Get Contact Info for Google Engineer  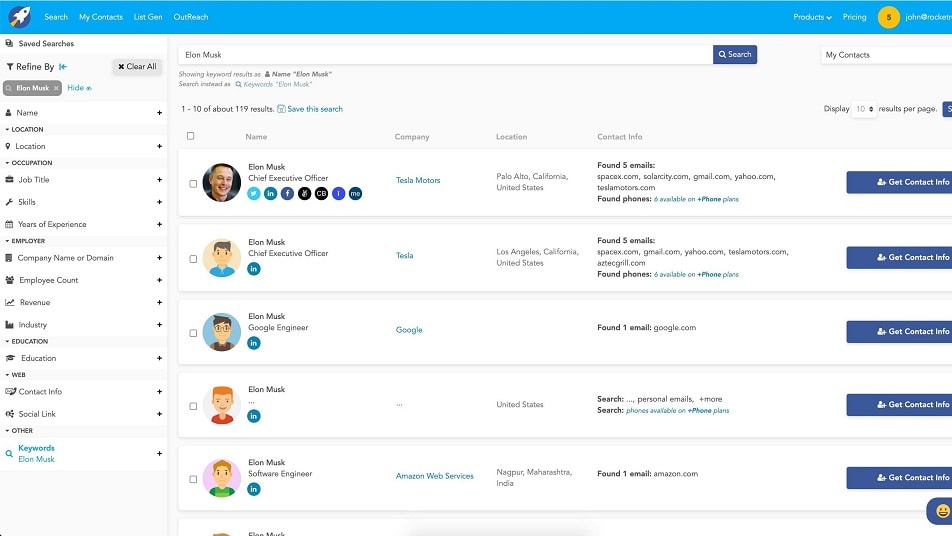pyautogui.click(x=899, y=331)
